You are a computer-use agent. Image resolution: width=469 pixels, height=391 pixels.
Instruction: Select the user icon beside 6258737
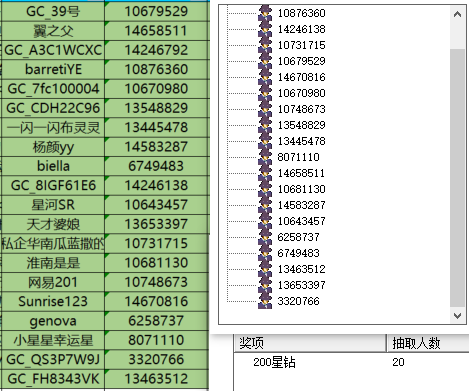pos(265,237)
